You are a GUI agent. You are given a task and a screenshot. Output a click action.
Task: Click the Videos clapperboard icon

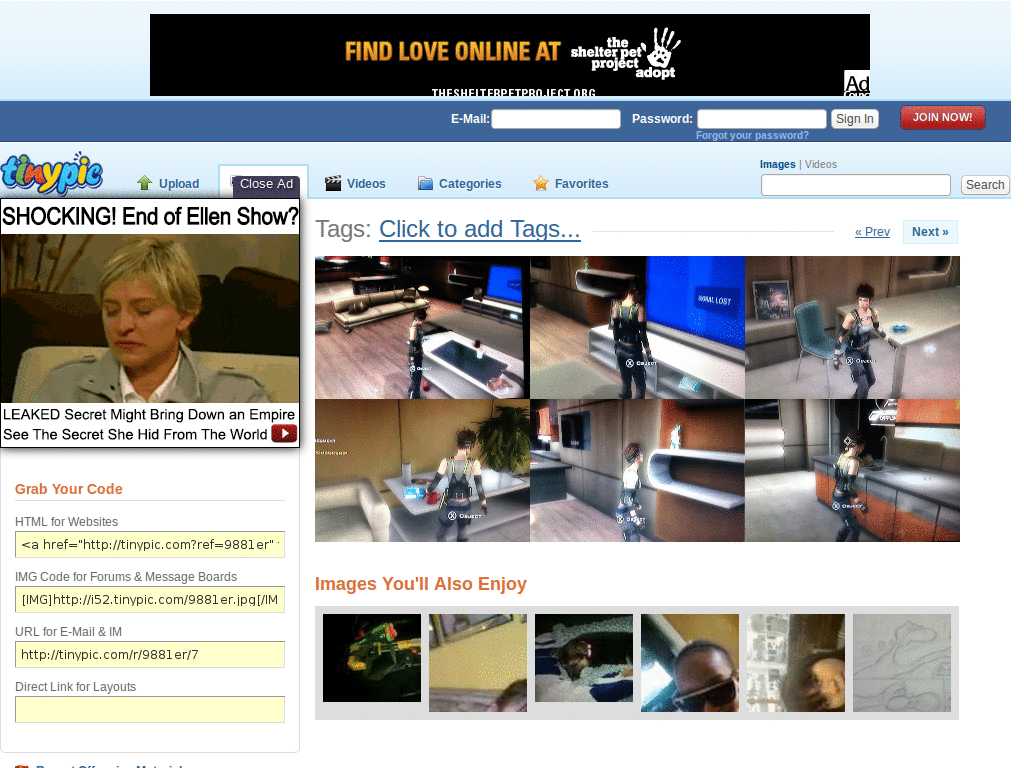click(333, 184)
